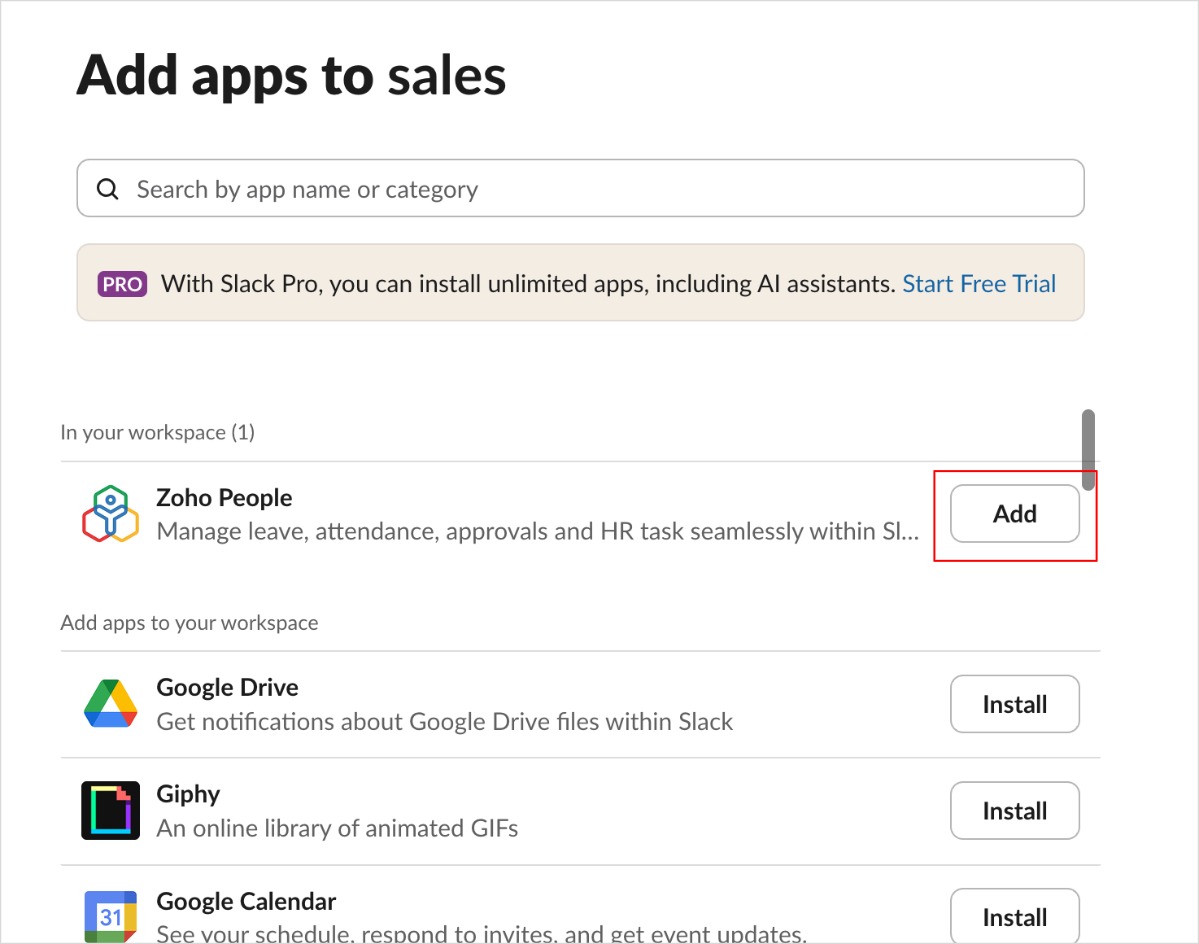Click the Giphy app name
This screenshot has height=944, width=1199.
click(x=188, y=794)
